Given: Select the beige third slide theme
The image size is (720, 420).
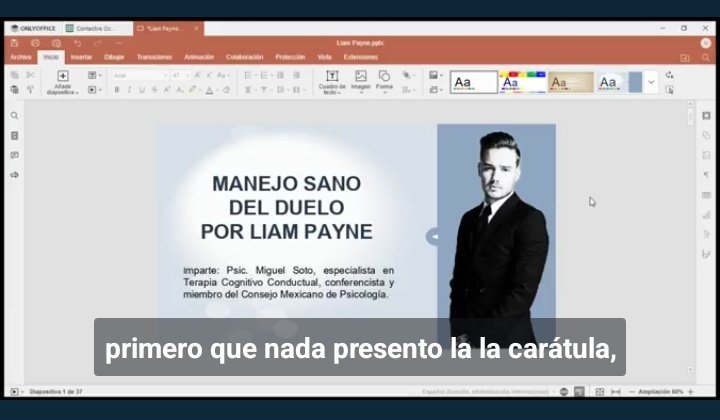Looking at the screenshot, I should coord(571,82).
